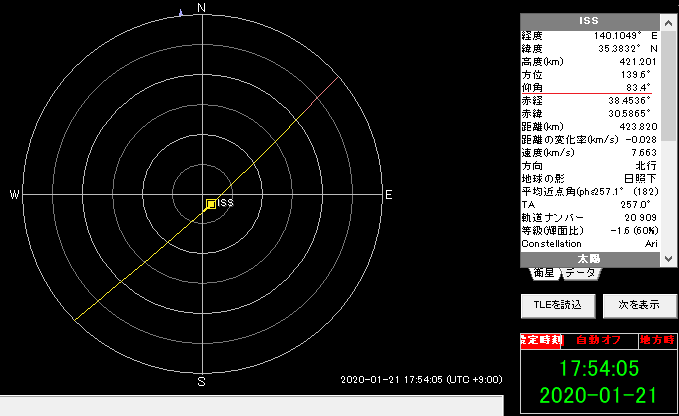
Task: Click the scroll up arrow of the ISS data panel
Action: [668, 23]
